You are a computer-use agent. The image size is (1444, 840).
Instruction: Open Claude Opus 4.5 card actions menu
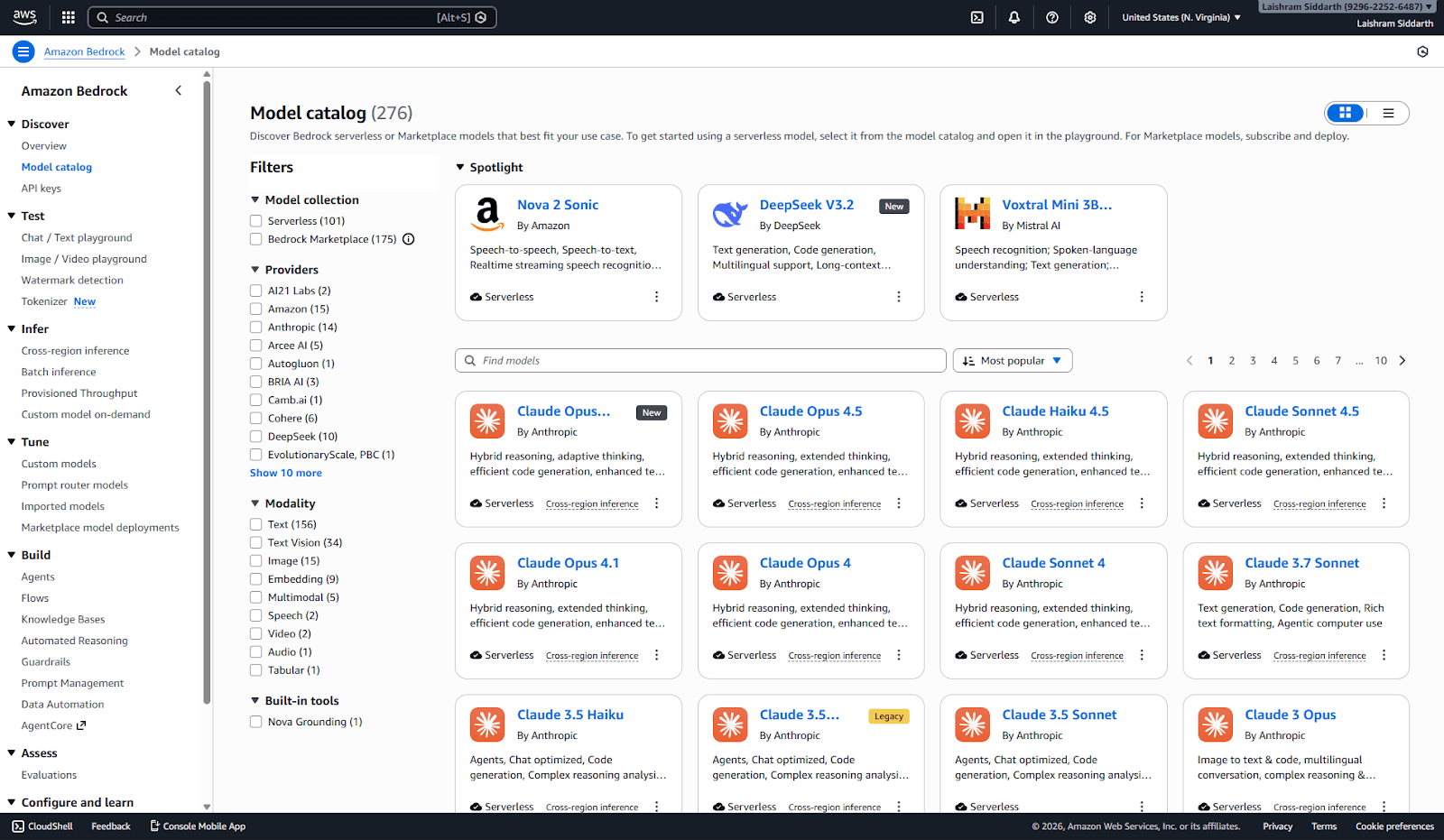pyautogui.click(x=898, y=503)
